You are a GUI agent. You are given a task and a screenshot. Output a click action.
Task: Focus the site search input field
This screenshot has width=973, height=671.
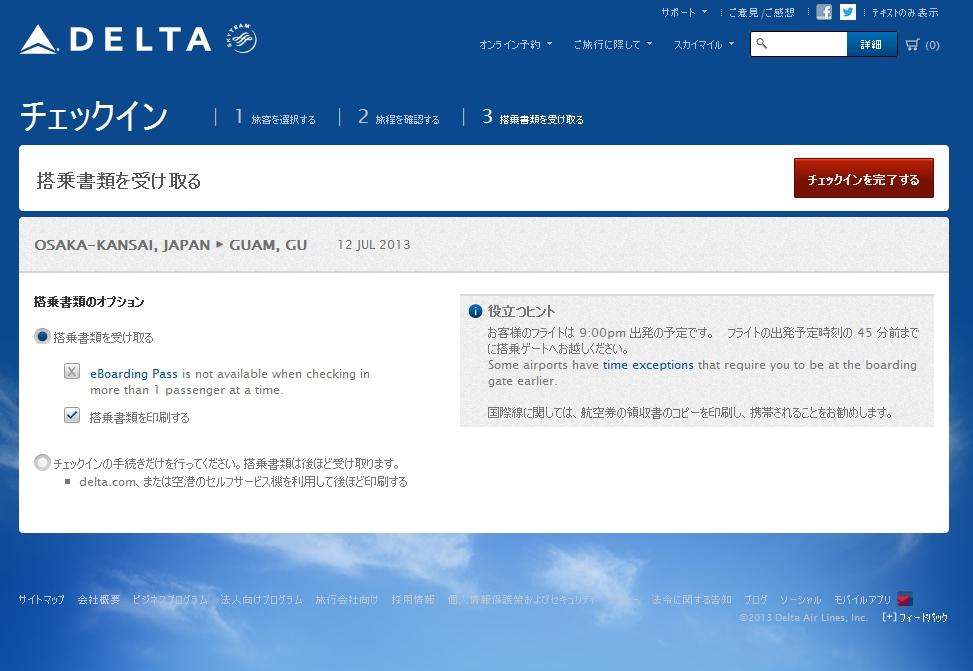(805, 44)
